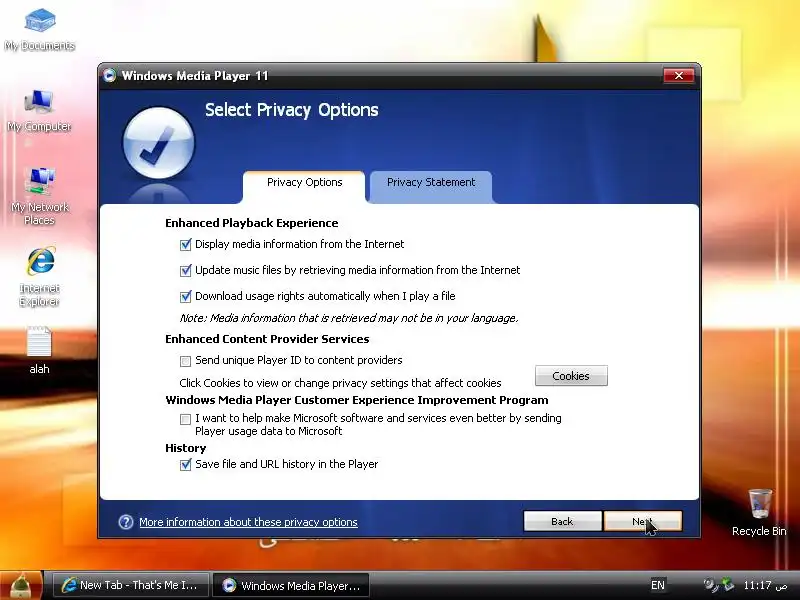Screen dimensions: 800x600
Task: Click the 11:17 clock in the tray
Action: click(765, 585)
